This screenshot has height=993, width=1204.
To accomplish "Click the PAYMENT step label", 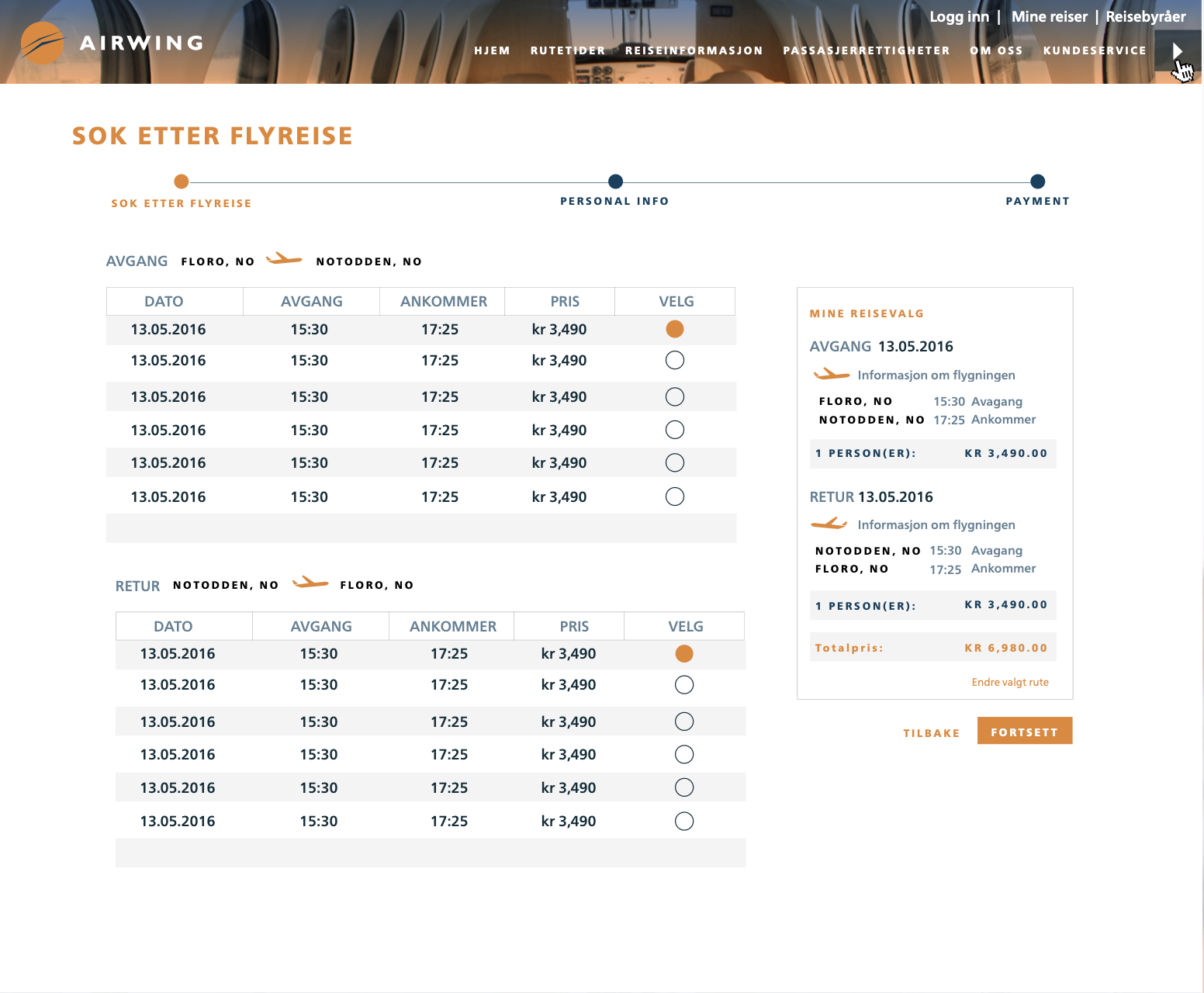I will pyautogui.click(x=1038, y=201).
